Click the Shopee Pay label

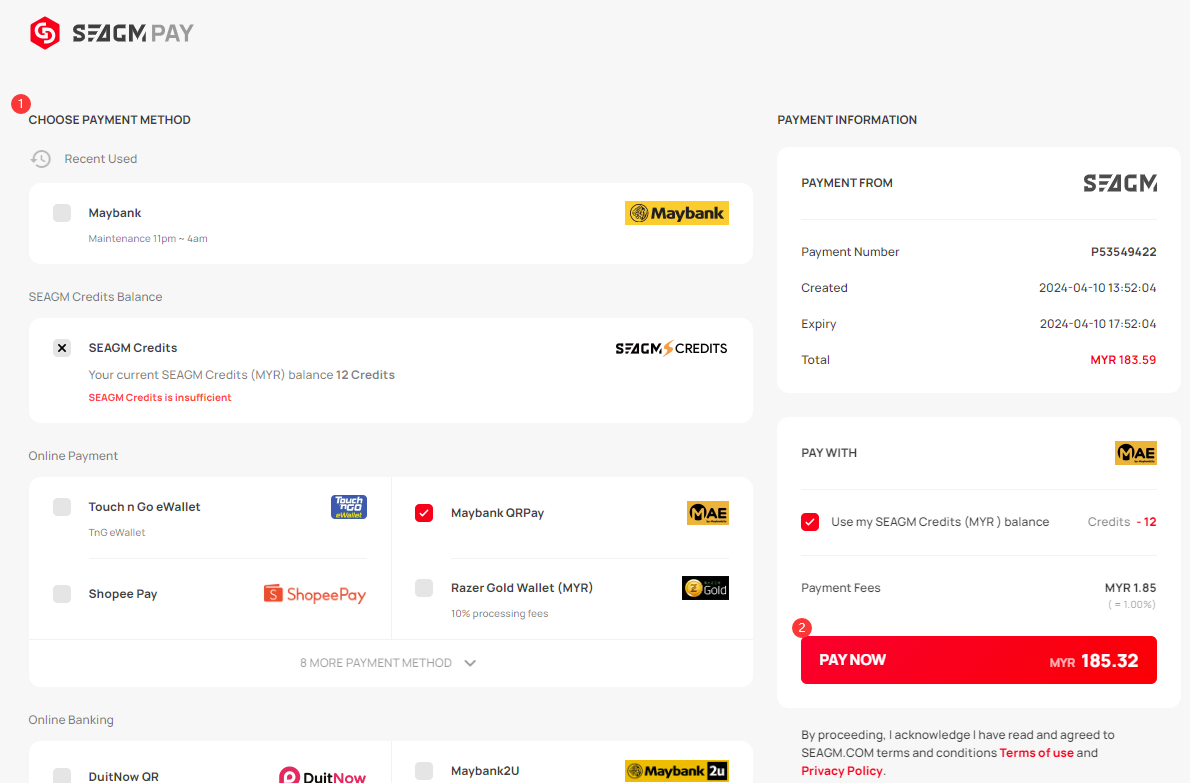(123, 594)
